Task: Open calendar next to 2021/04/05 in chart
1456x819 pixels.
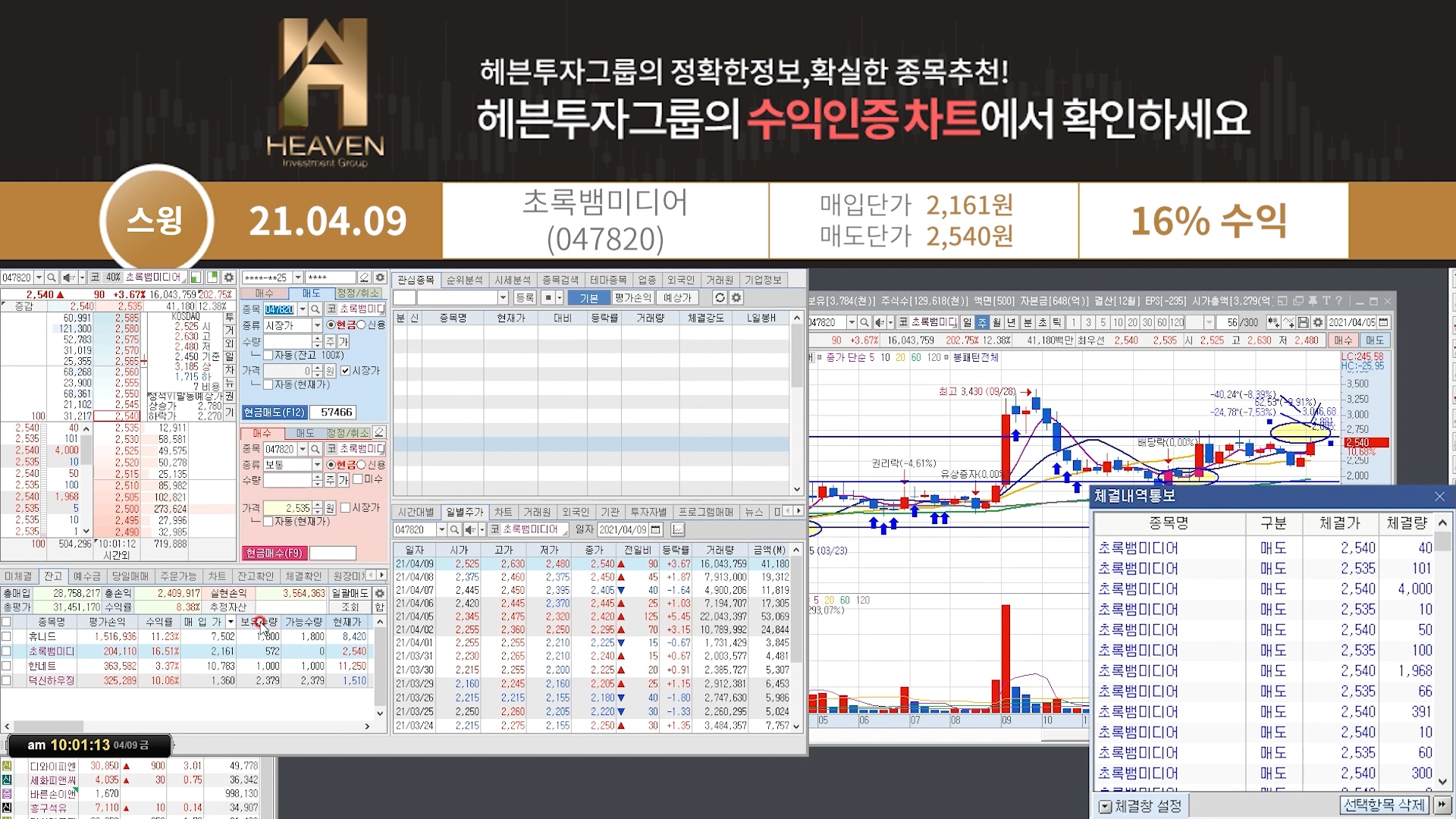Action: [1385, 322]
